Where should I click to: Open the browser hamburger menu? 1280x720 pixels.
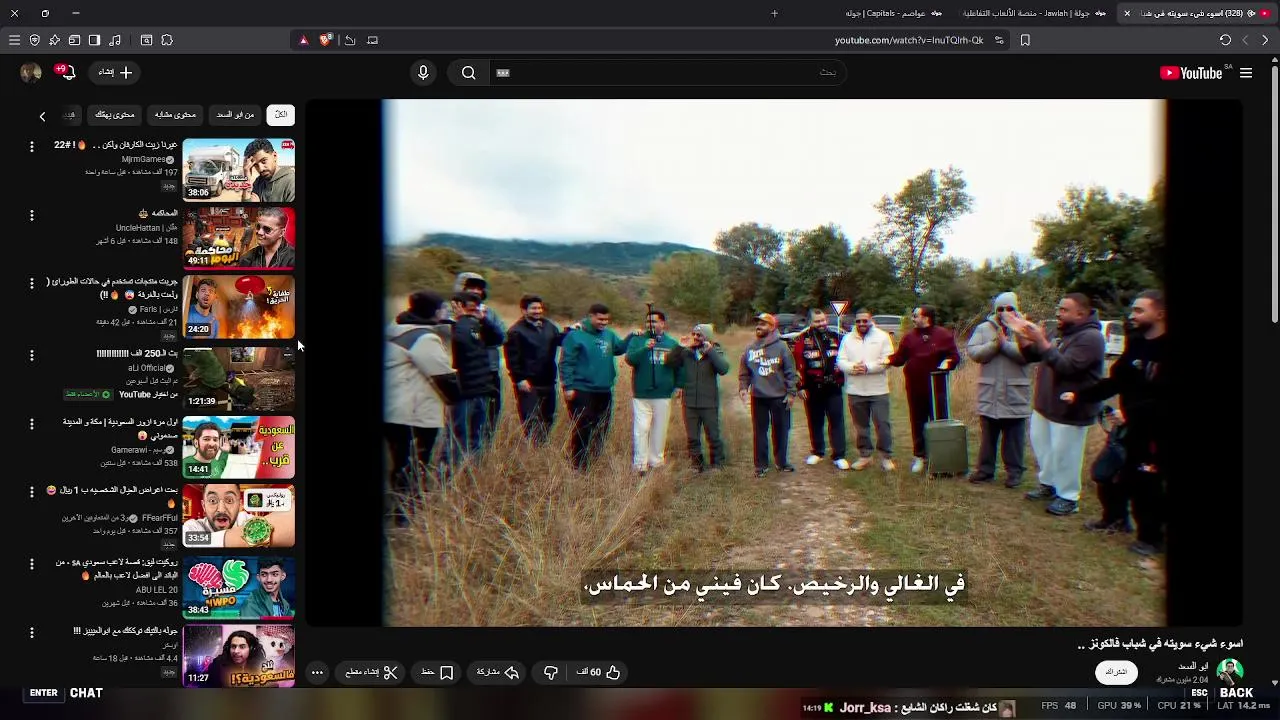14,40
